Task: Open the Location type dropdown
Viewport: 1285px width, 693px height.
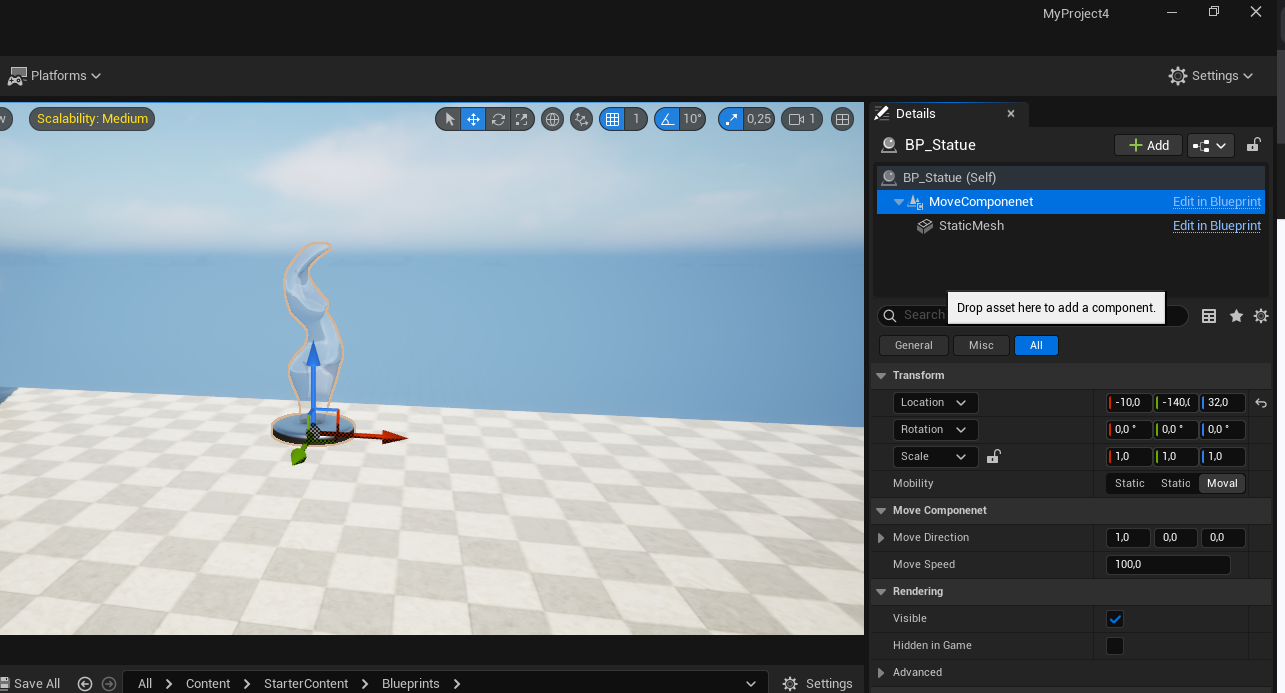Action: (935, 403)
